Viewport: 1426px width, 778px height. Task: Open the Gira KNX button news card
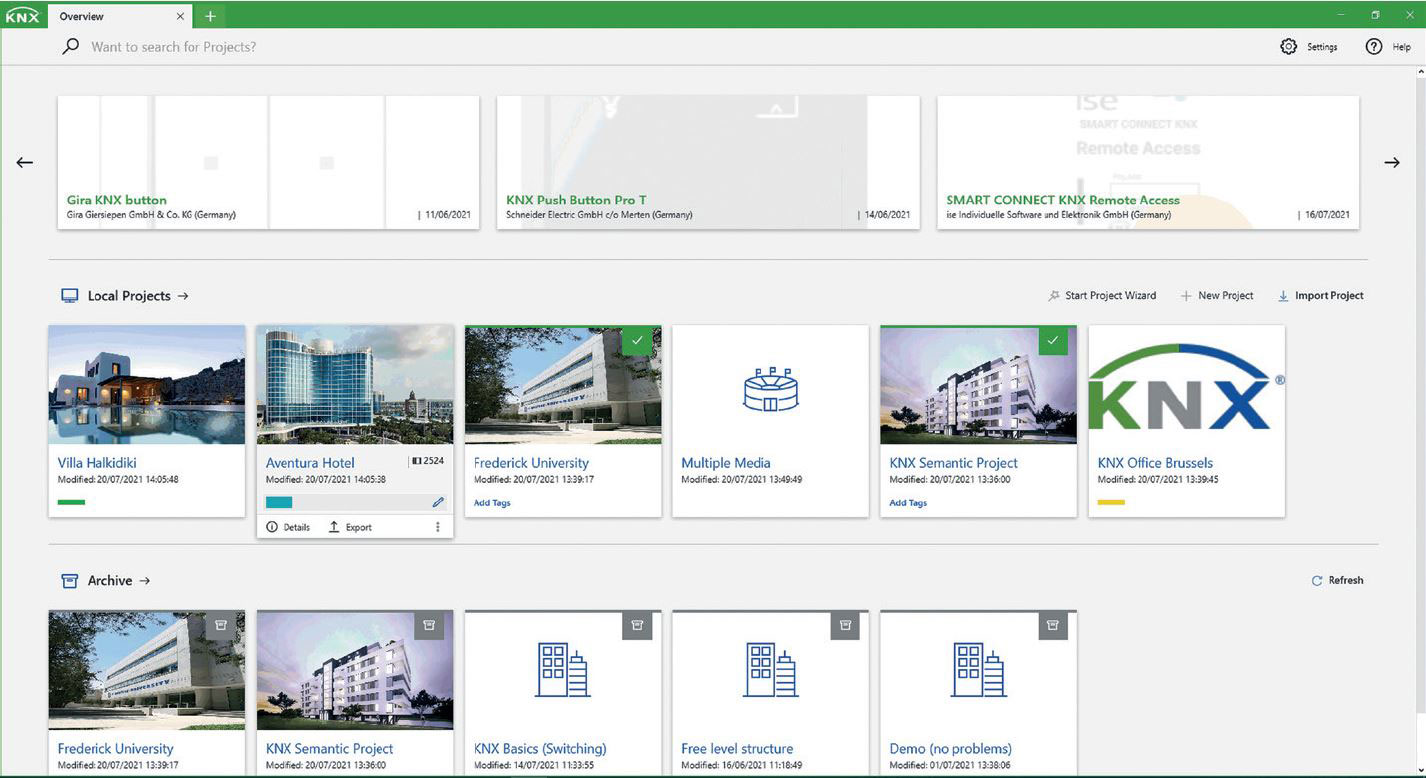(x=268, y=162)
